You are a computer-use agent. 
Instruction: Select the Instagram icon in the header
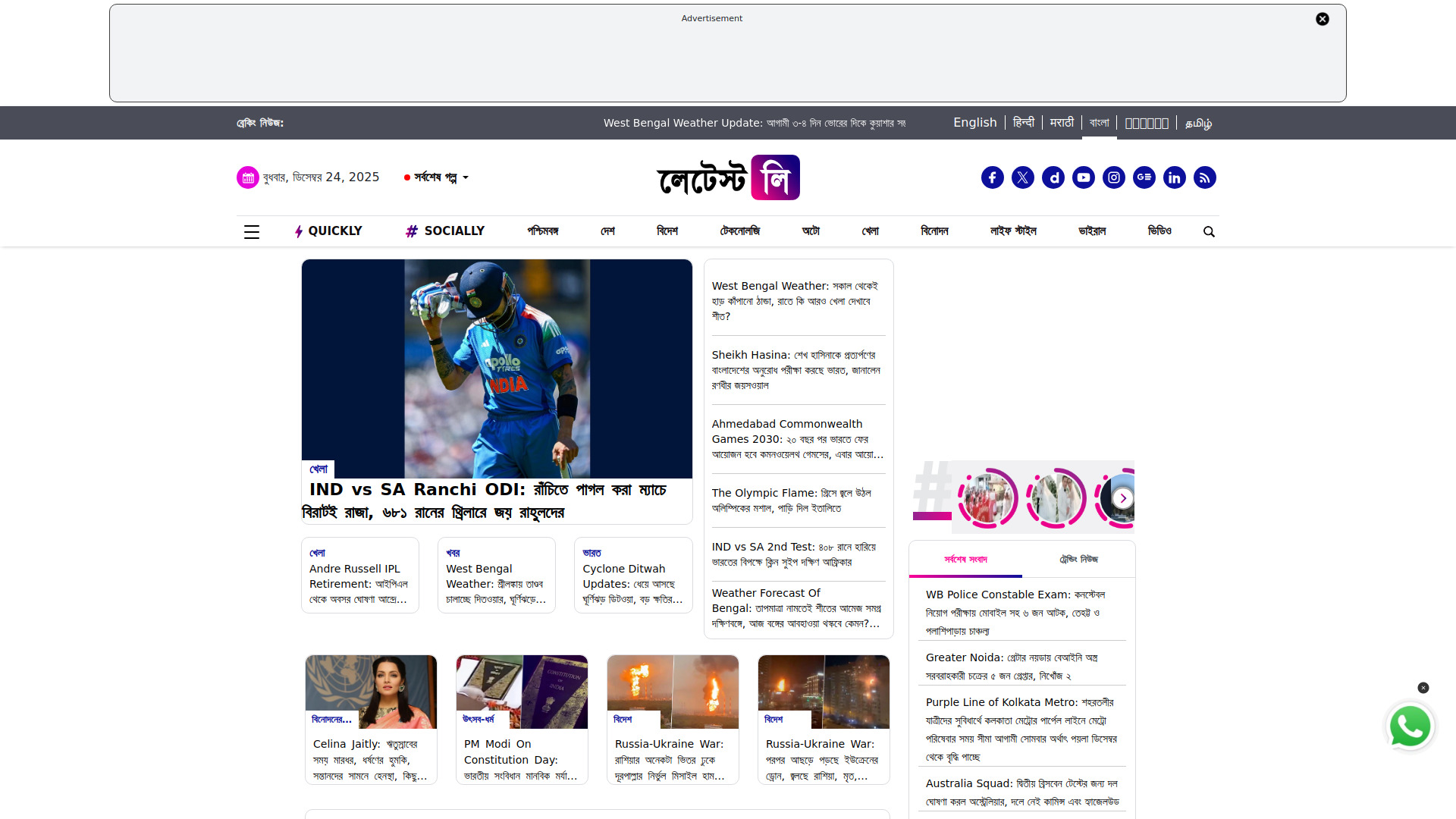point(1113,177)
